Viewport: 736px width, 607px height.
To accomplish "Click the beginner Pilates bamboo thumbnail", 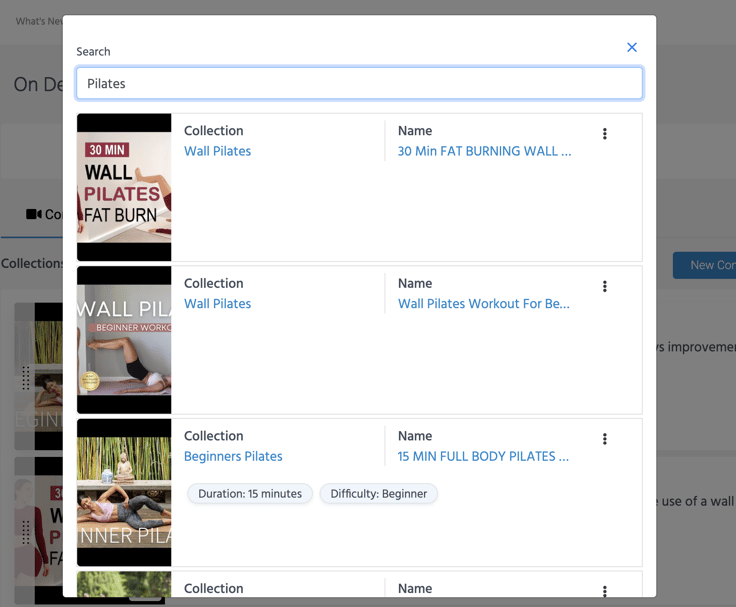I will [124, 492].
